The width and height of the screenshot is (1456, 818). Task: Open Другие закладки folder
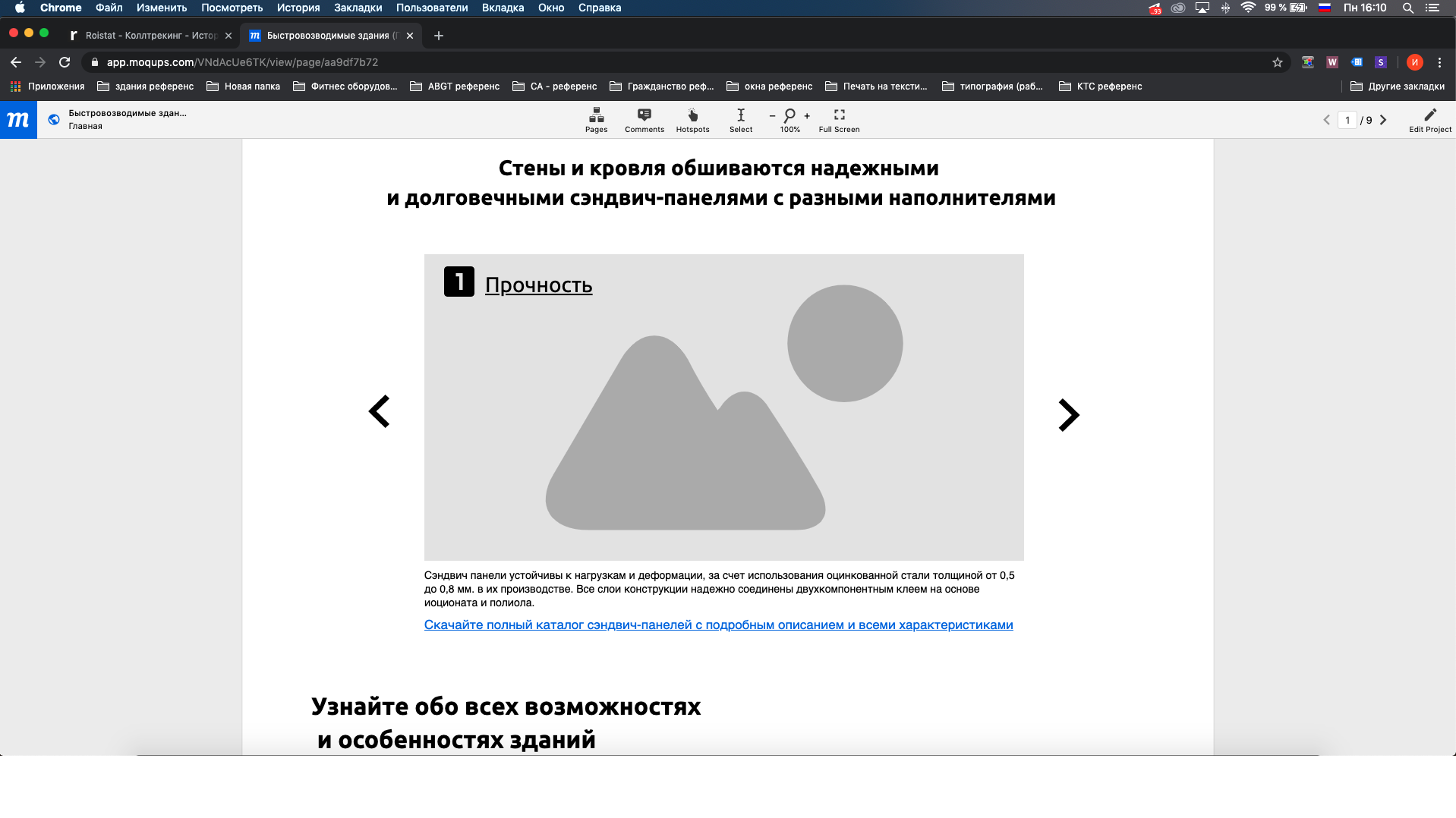click(1398, 87)
